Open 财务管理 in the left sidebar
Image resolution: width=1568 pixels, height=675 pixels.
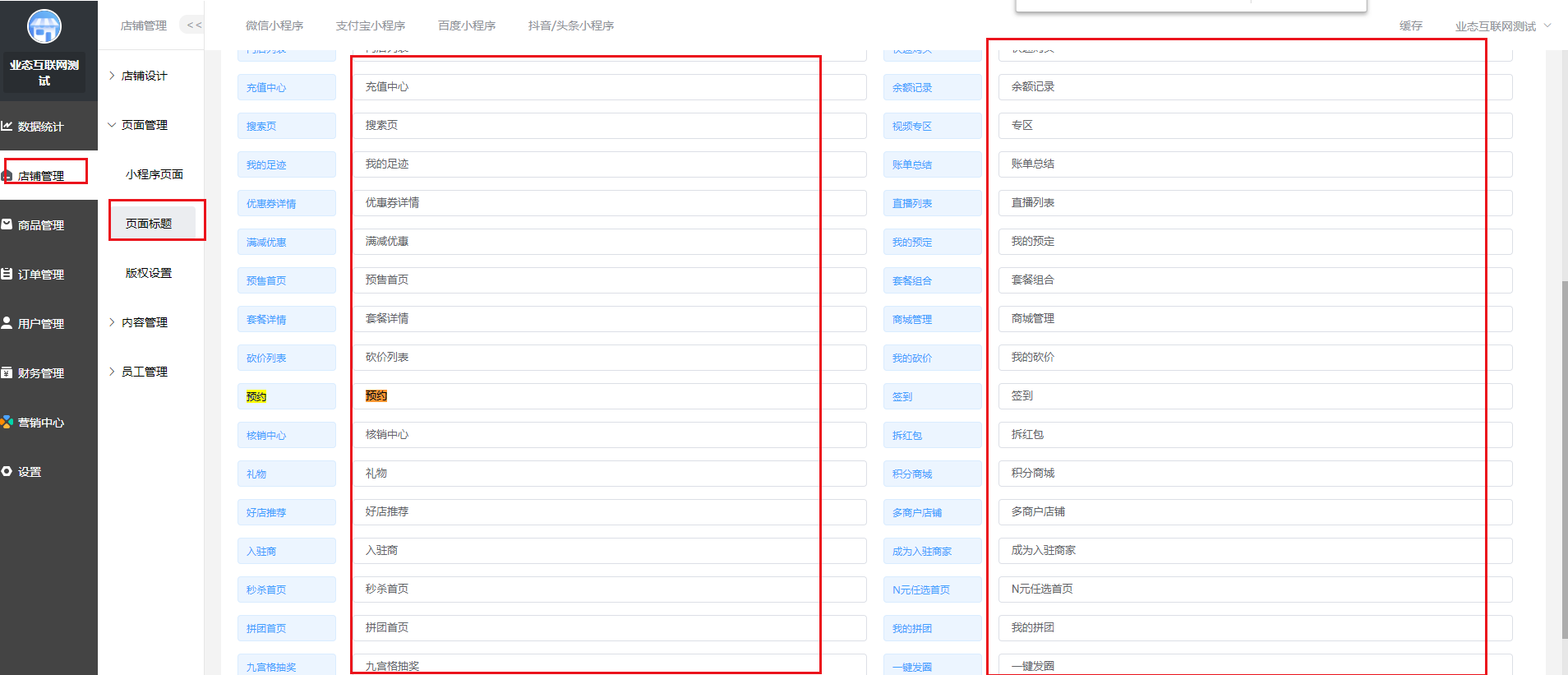48,373
